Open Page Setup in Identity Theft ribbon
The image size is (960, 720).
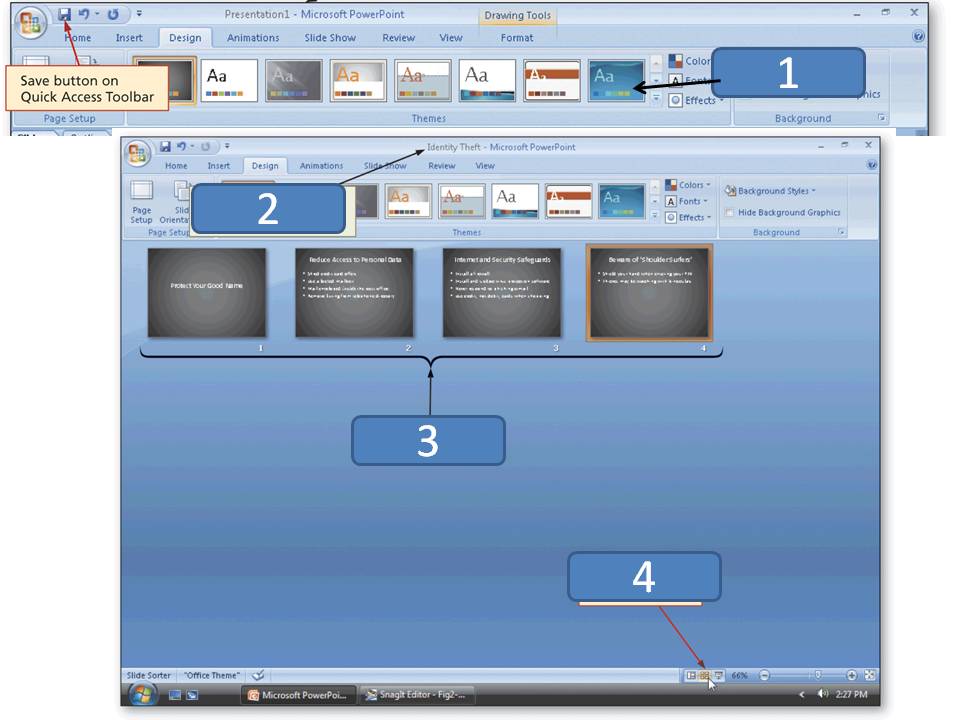[141, 202]
